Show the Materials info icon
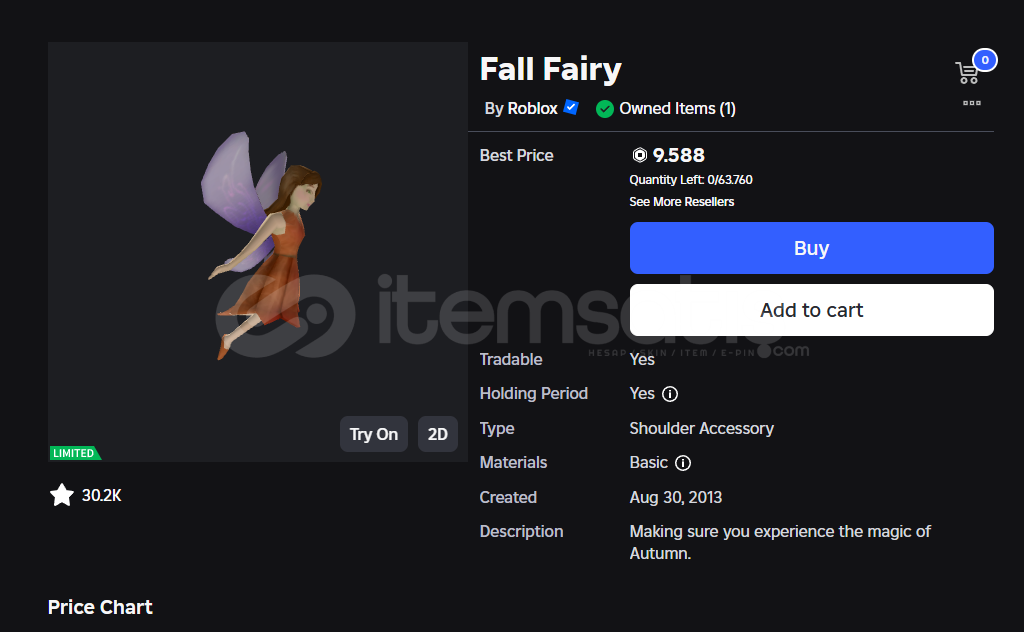 [x=683, y=463]
